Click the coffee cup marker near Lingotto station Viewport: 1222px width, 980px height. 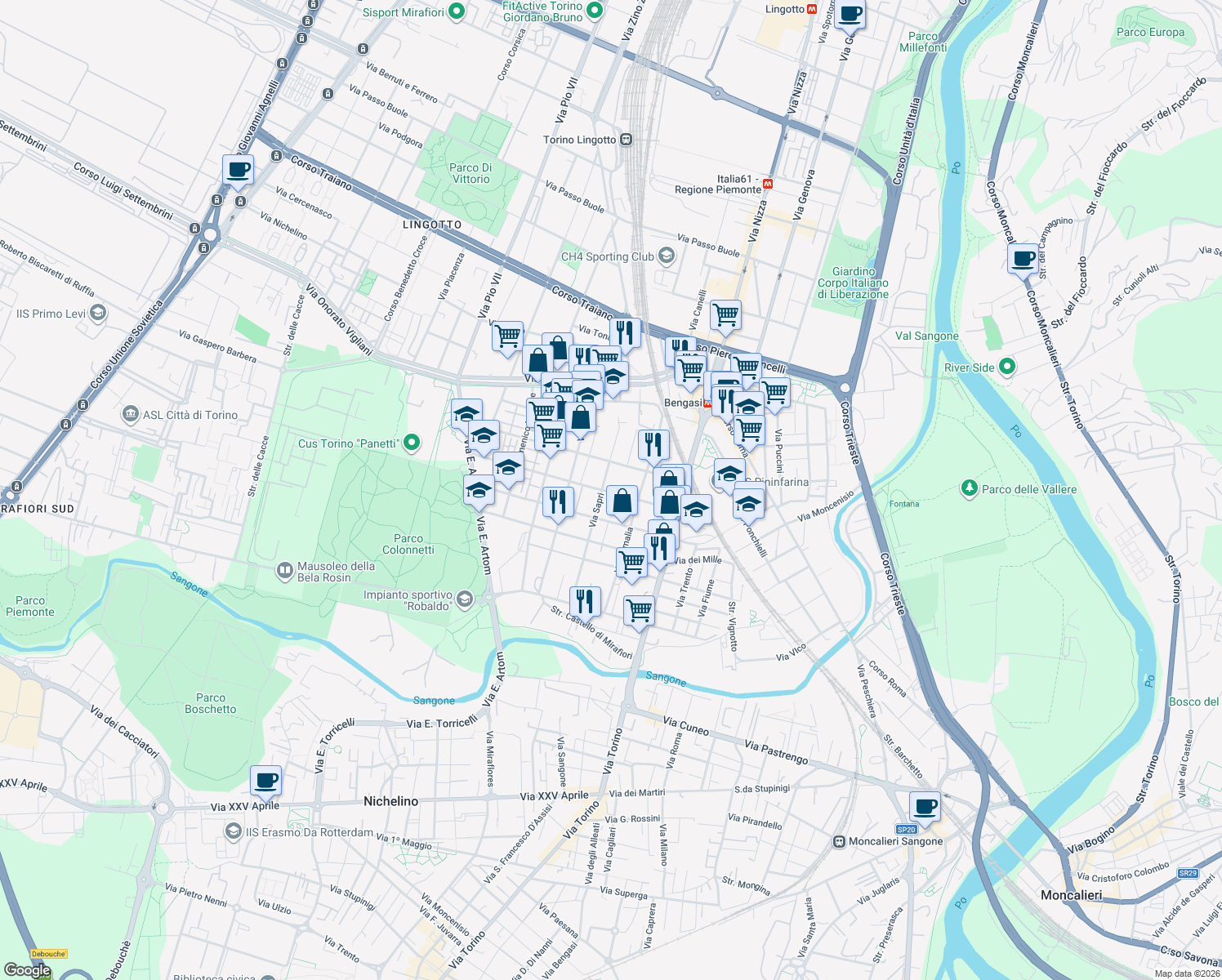[x=850, y=16]
